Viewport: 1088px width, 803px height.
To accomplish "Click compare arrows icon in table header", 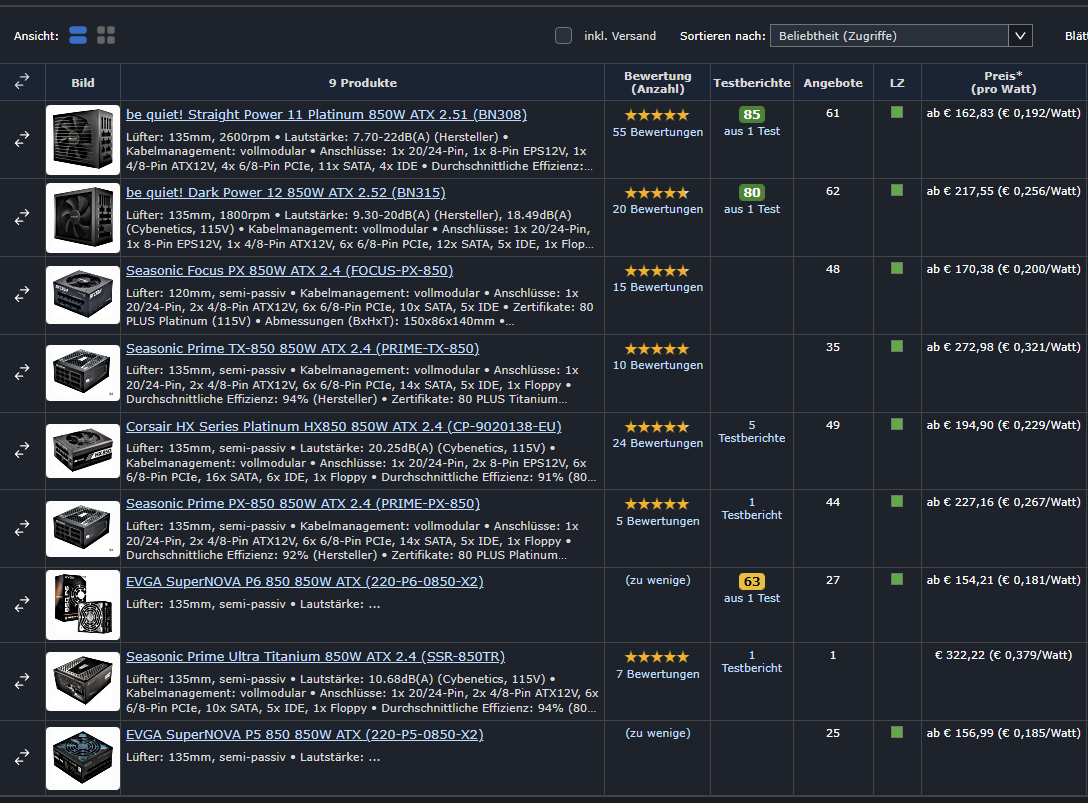I will 22,82.
